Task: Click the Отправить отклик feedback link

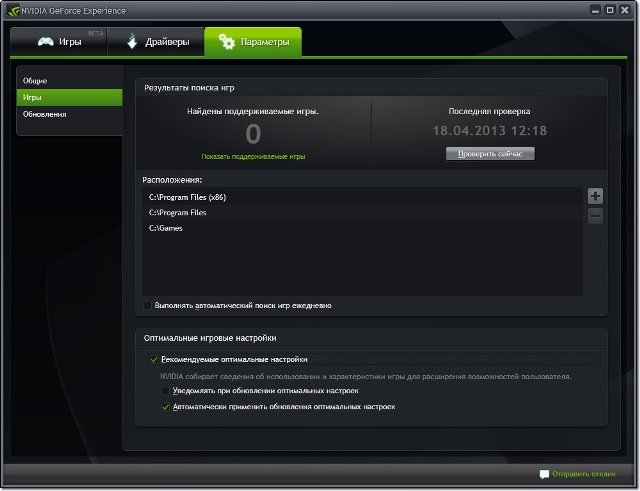Action: [584, 474]
